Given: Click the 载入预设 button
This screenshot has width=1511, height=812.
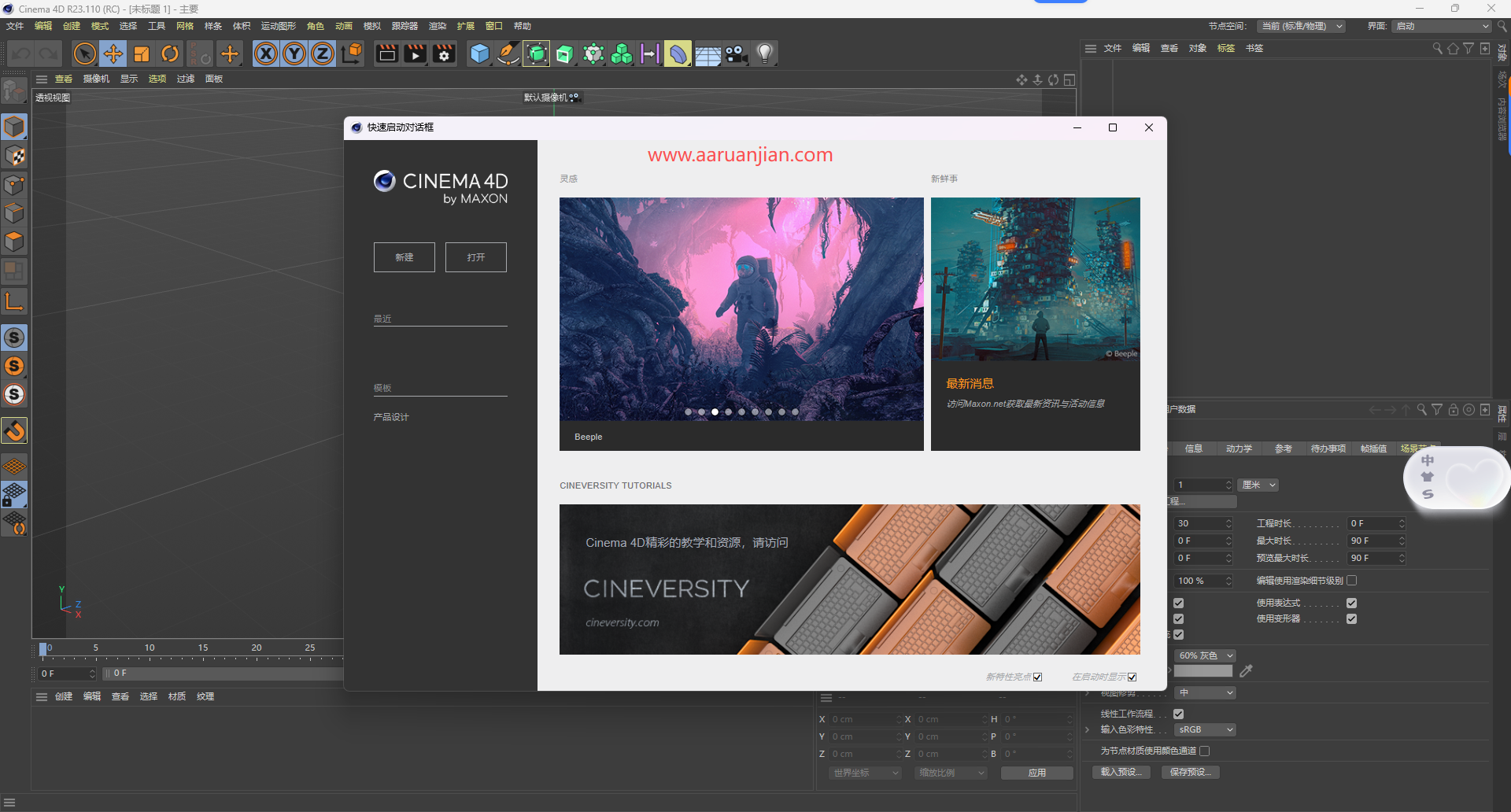Looking at the screenshot, I should (x=1121, y=772).
